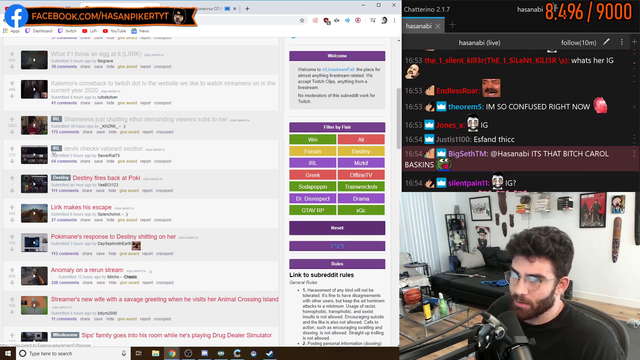
Task: Upvote 'Streamer's new wife' Animal Crossing post
Action: point(12,300)
